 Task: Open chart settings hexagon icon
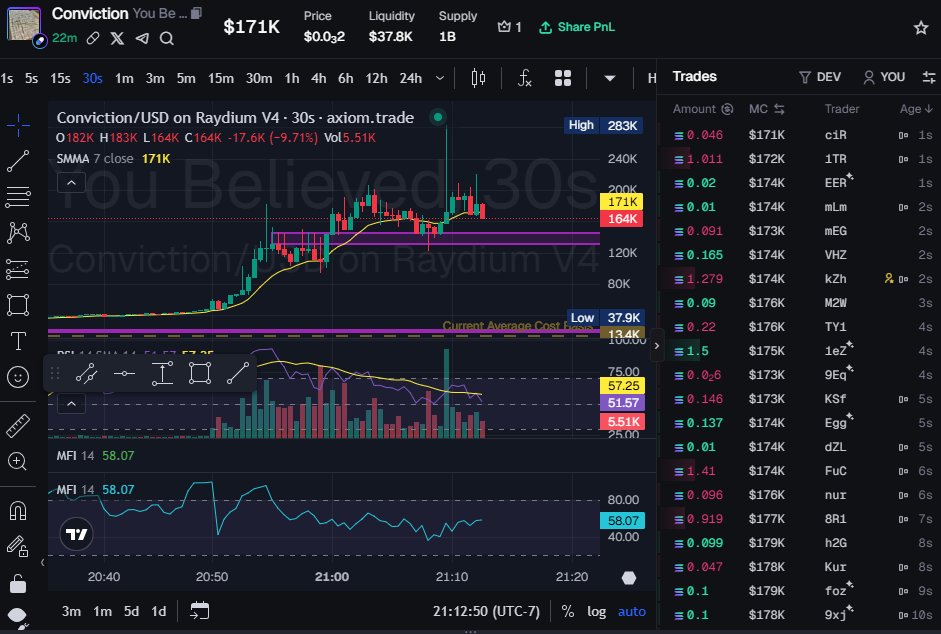(629, 578)
